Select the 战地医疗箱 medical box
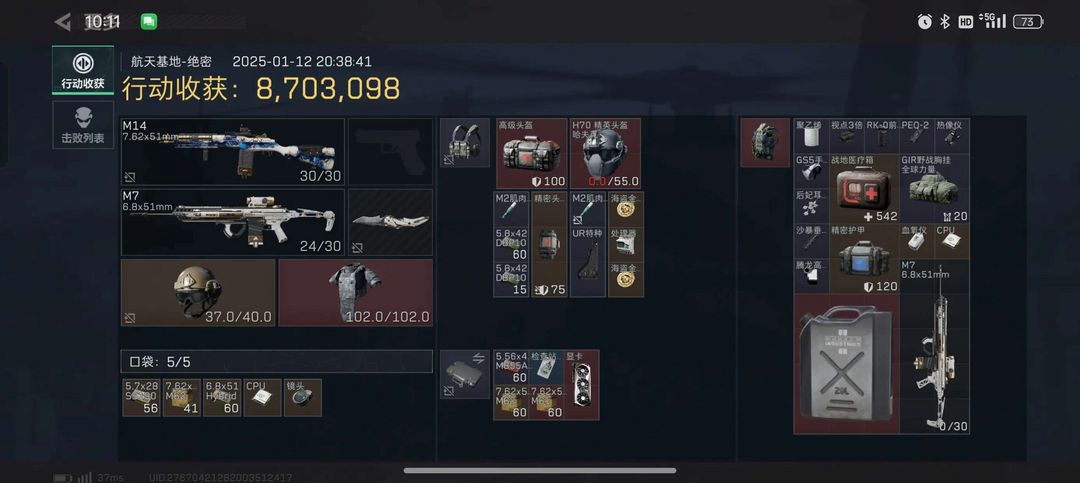The height and width of the screenshot is (483, 1080). [864, 188]
